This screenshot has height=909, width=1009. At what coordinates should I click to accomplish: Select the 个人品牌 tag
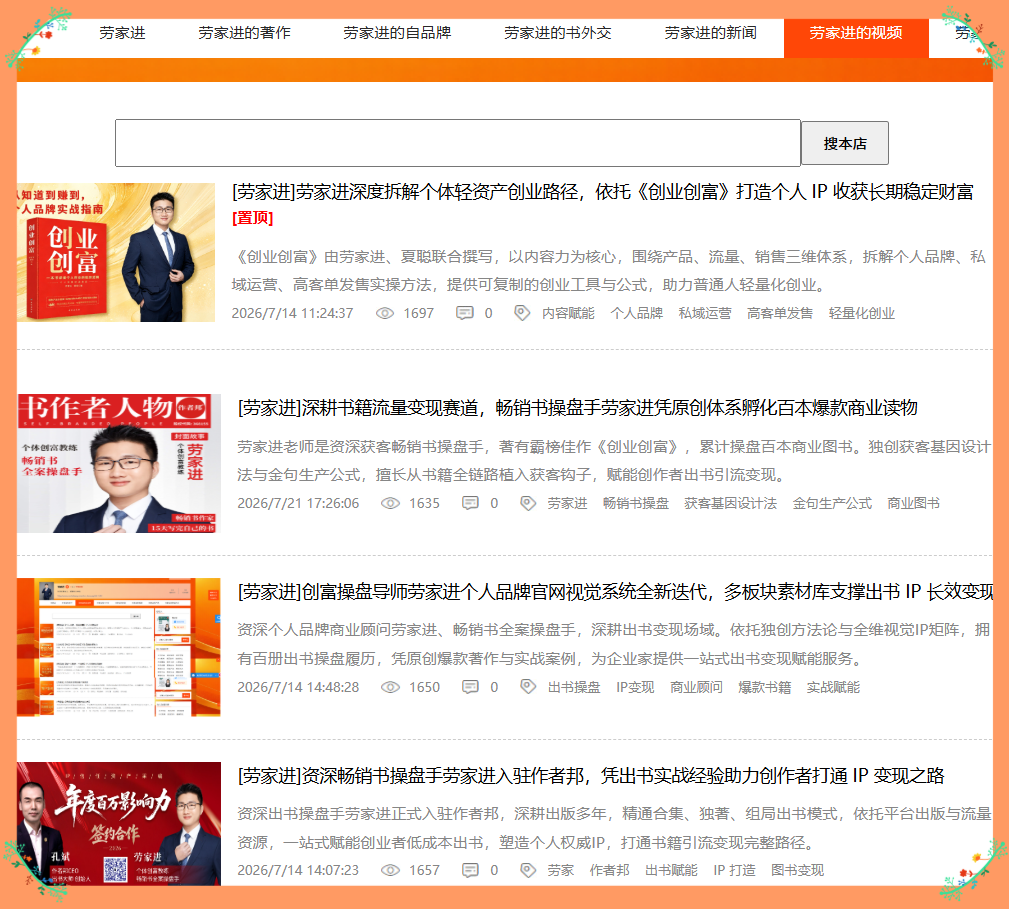point(636,313)
